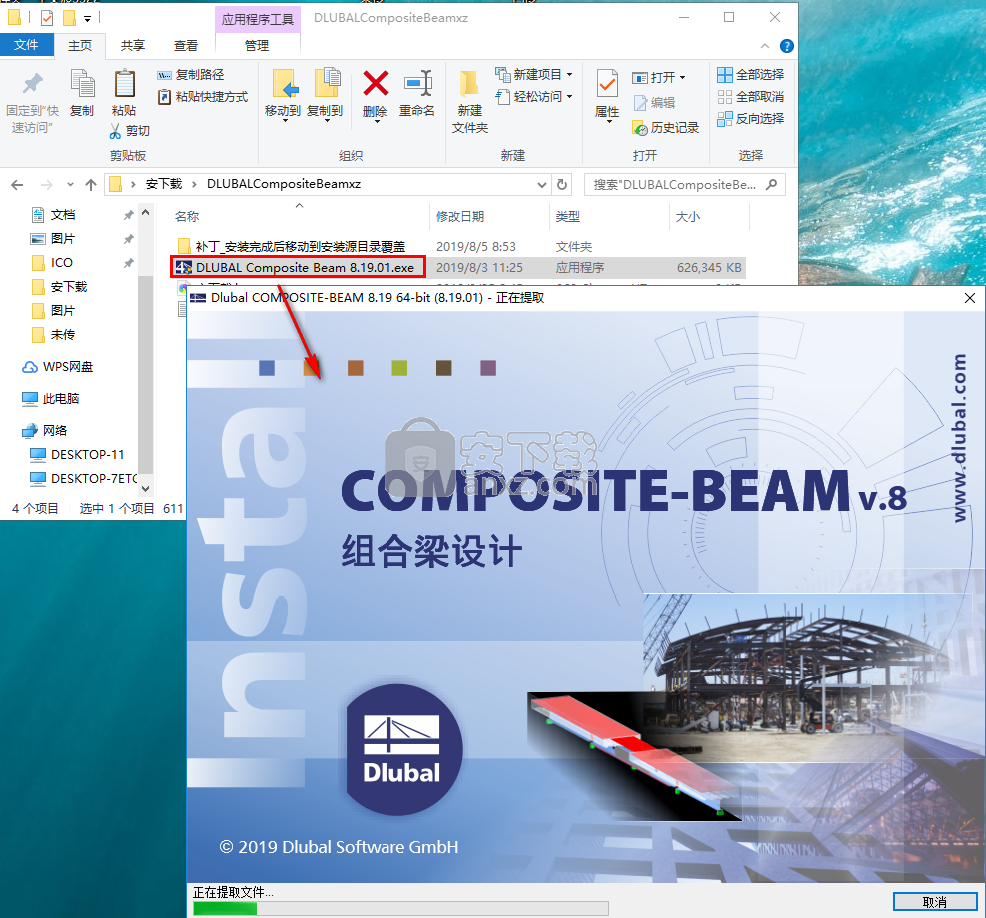Click Move to (移动到) icon
The width and height of the screenshot is (986, 918).
pos(284,84)
